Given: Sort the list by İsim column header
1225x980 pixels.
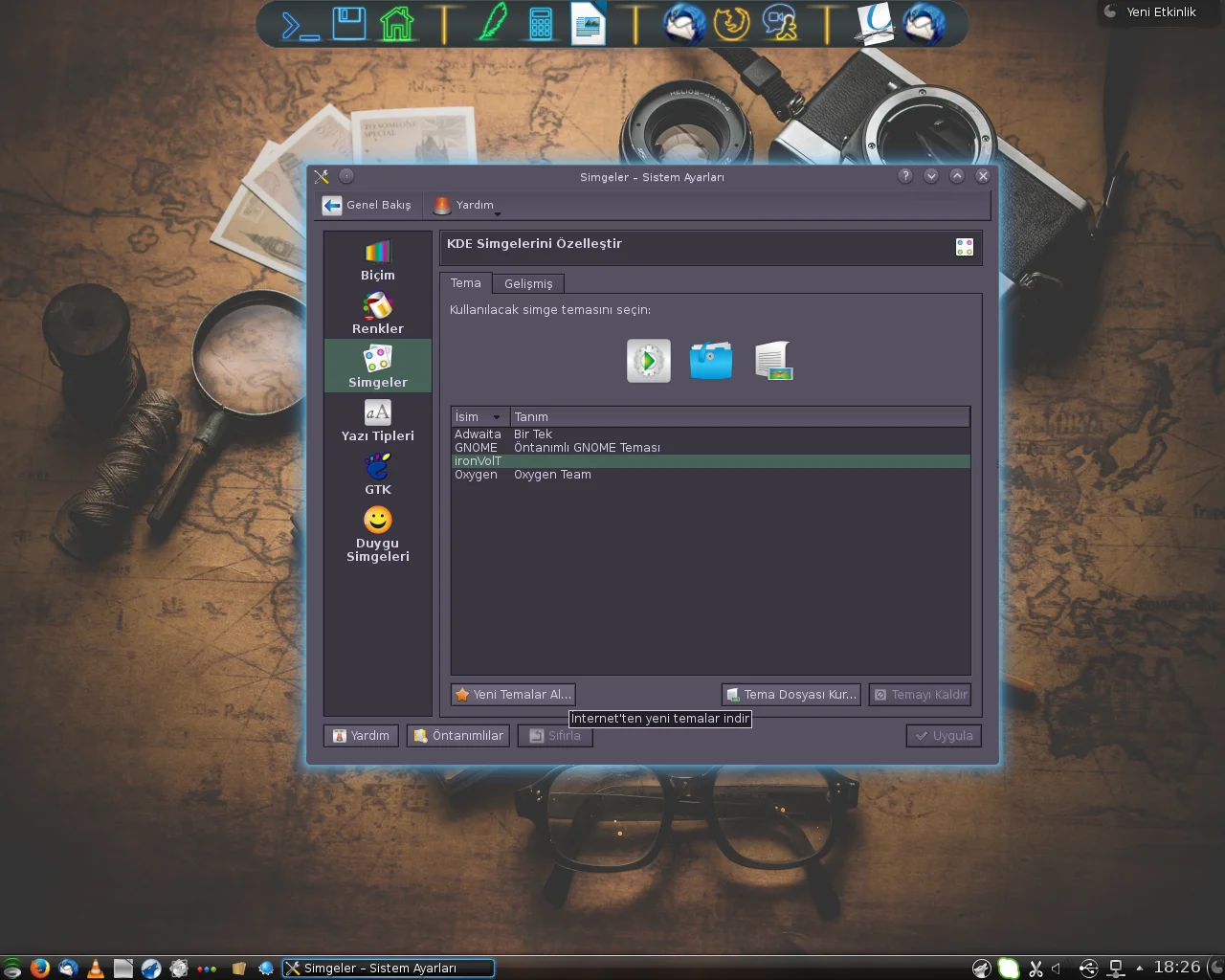Looking at the screenshot, I should (x=479, y=417).
